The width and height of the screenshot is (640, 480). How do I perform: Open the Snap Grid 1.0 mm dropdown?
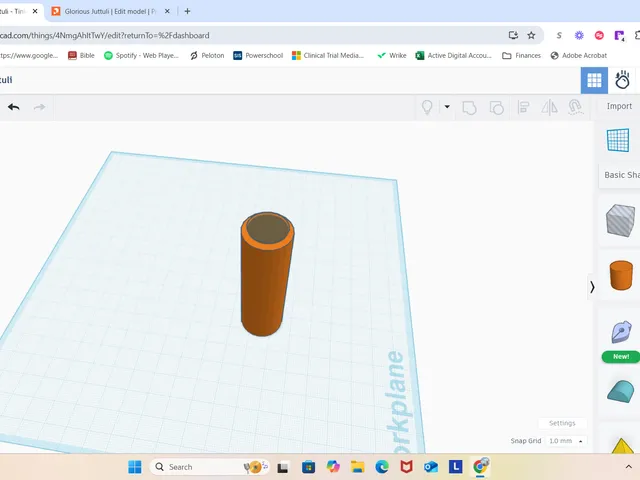click(565, 441)
